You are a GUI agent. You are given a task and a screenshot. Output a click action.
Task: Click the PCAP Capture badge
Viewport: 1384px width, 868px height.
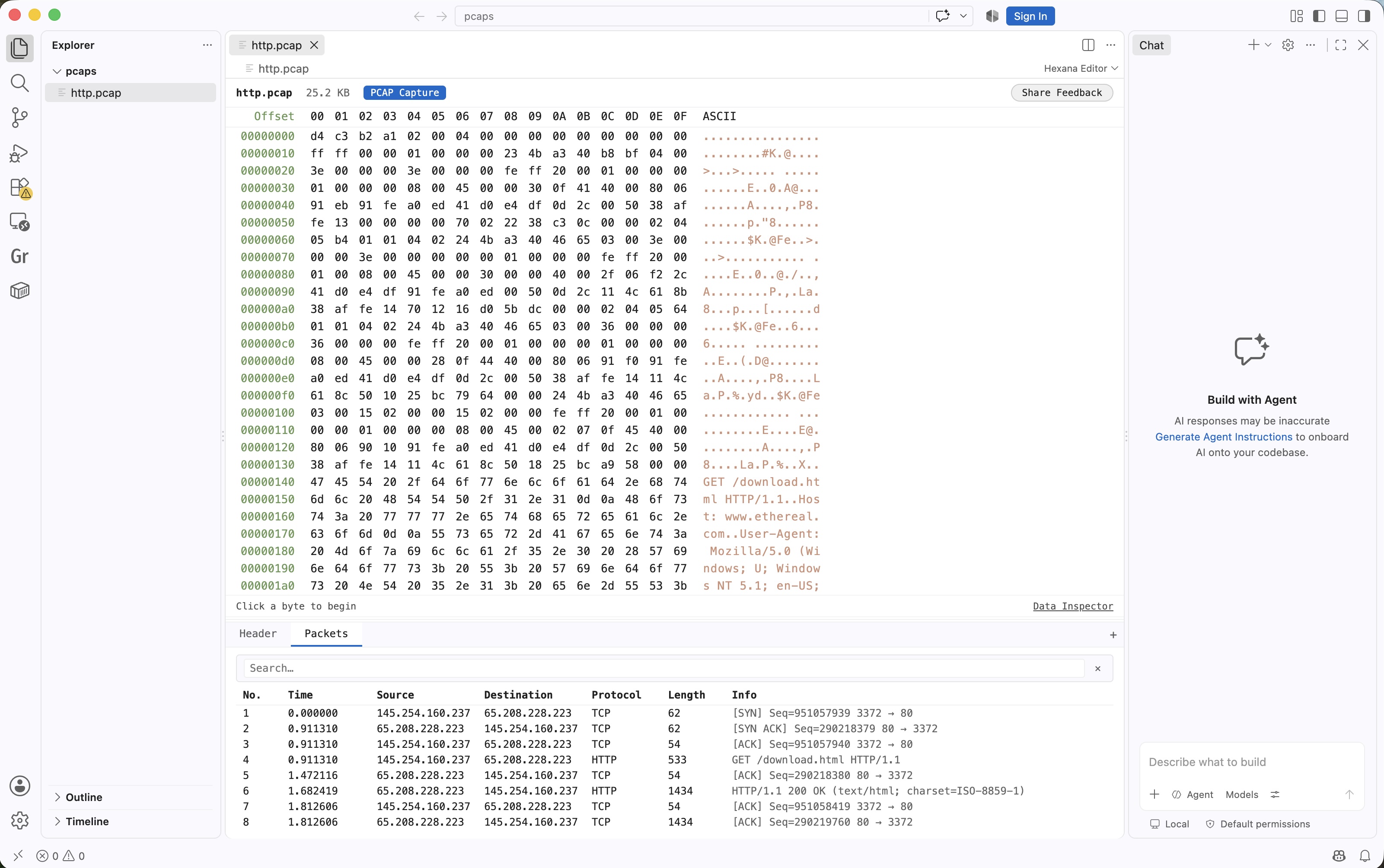click(x=404, y=93)
